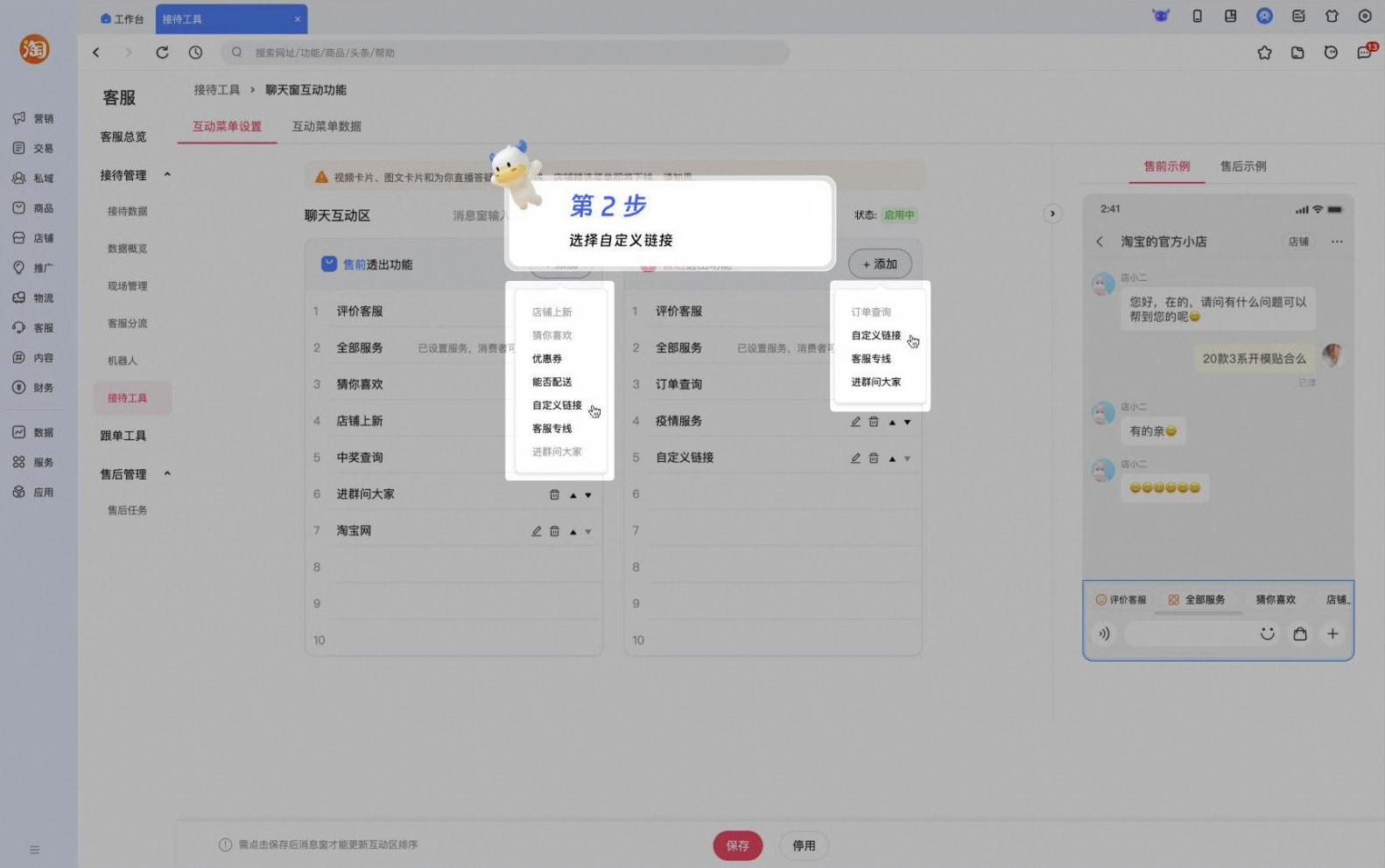Switch to the 互动菜单数据 tab

pyautogui.click(x=327, y=126)
